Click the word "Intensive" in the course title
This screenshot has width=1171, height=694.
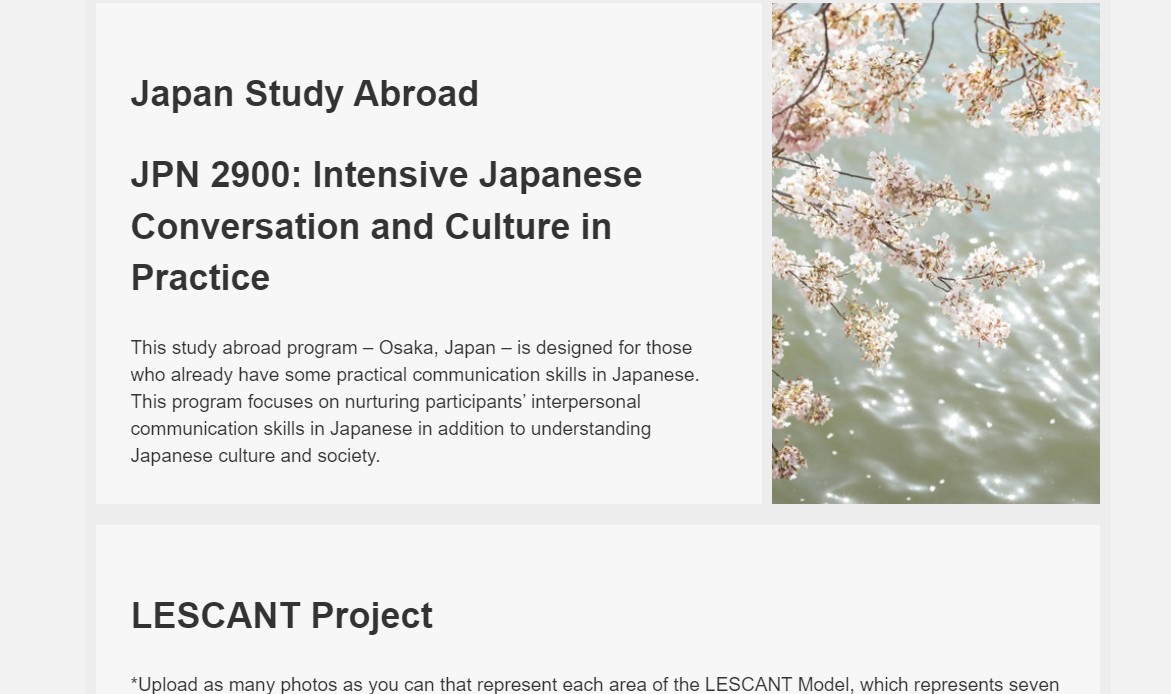[390, 175]
